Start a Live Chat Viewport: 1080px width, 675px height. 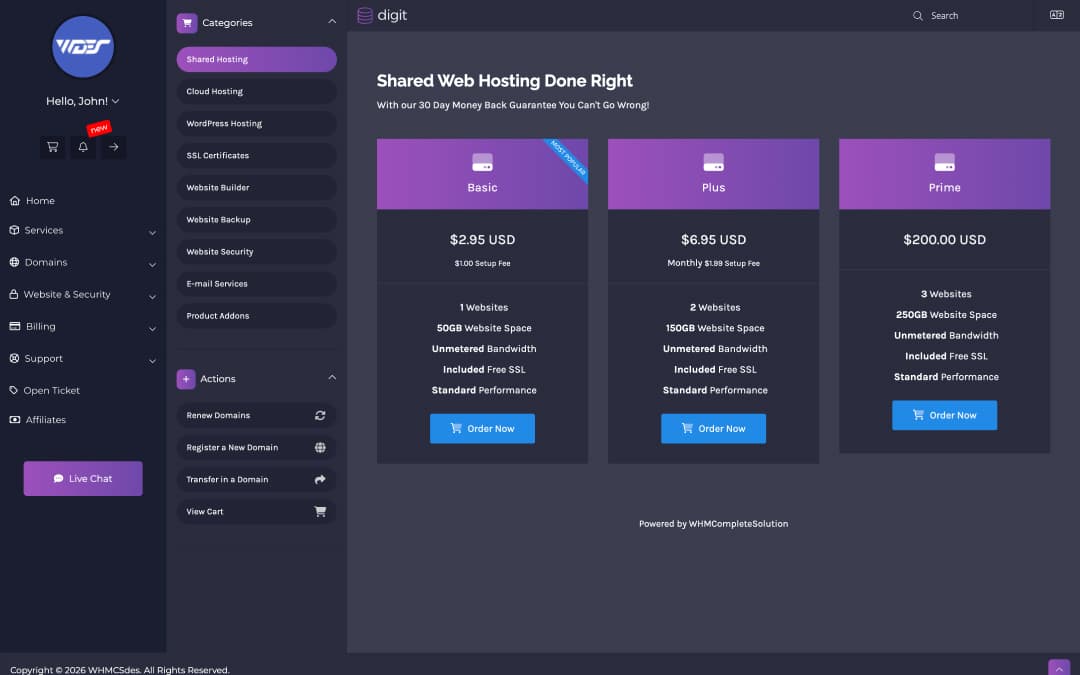tap(83, 479)
